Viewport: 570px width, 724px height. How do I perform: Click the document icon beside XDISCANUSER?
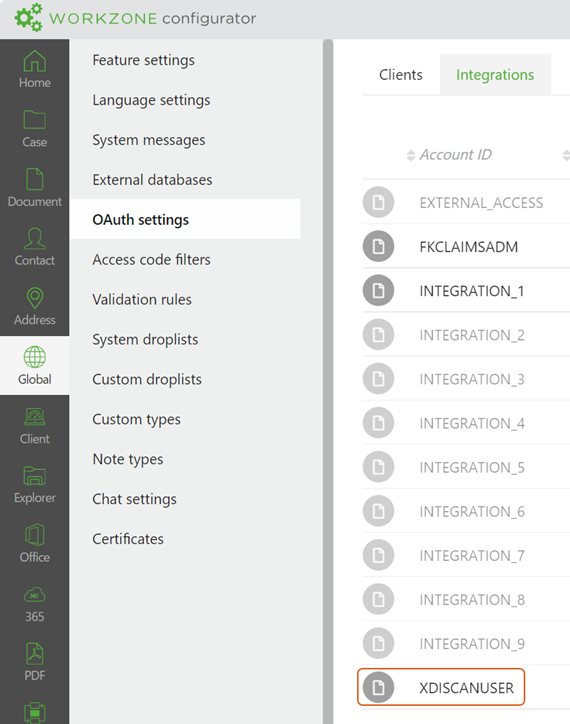[x=378, y=688]
